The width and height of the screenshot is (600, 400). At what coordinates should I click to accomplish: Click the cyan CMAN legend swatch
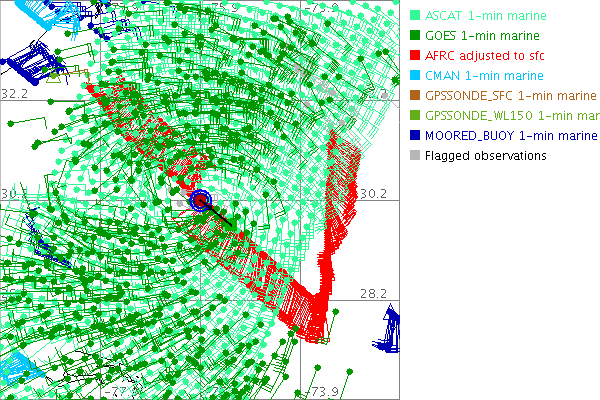pyautogui.click(x=415, y=76)
